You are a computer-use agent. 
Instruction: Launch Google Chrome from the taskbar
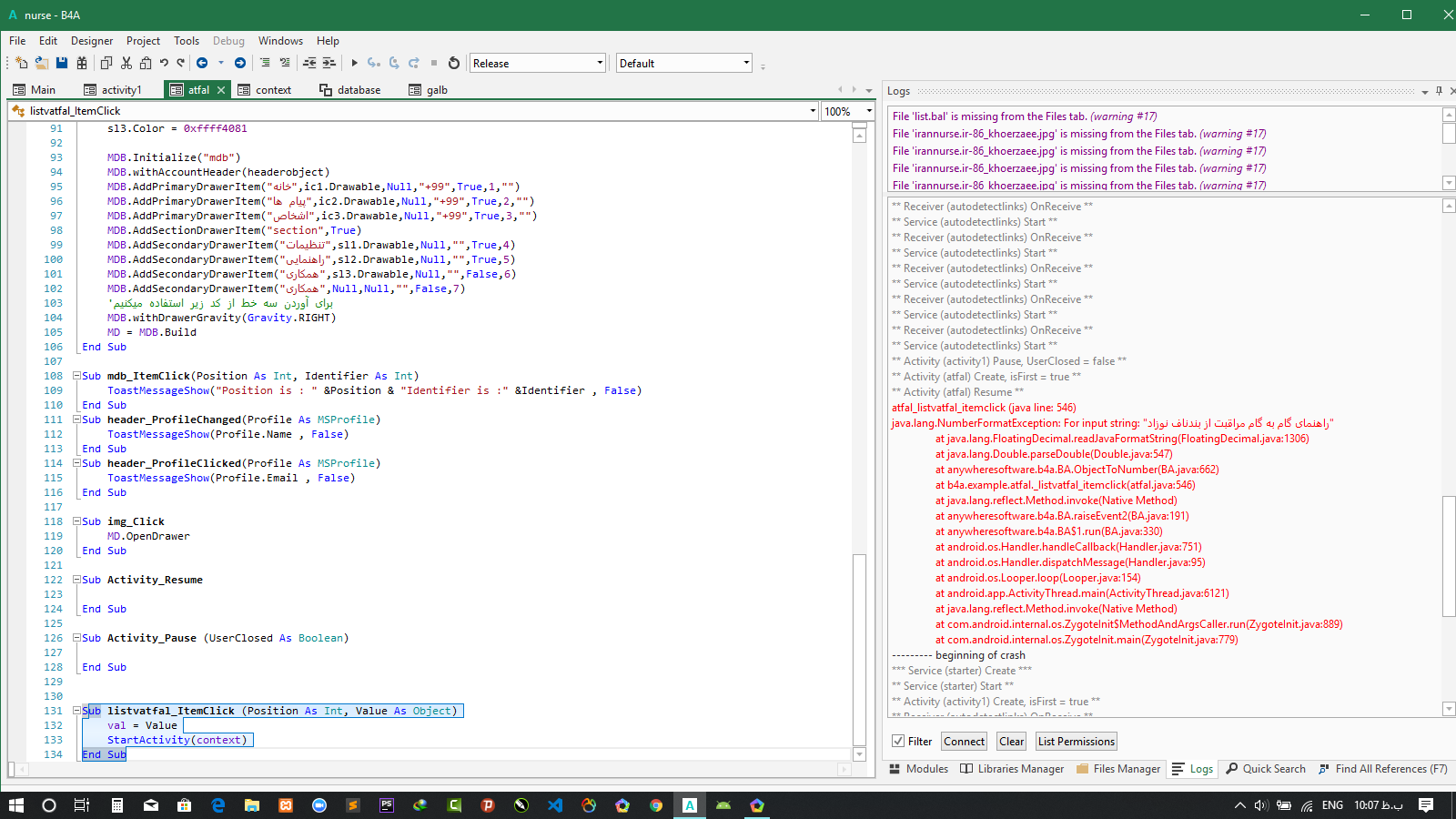pos(656,805)
